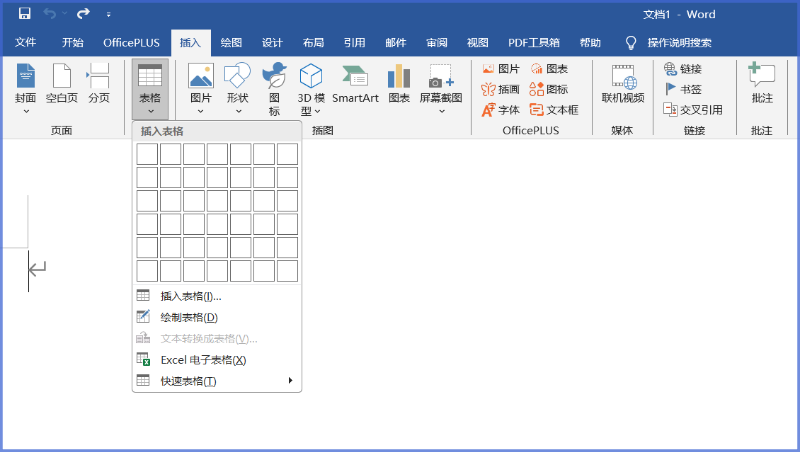Image resolution: width=800 pixels, height=452 pixels.
Task: Save the document using the save icon
Action: tap(25, 14)
